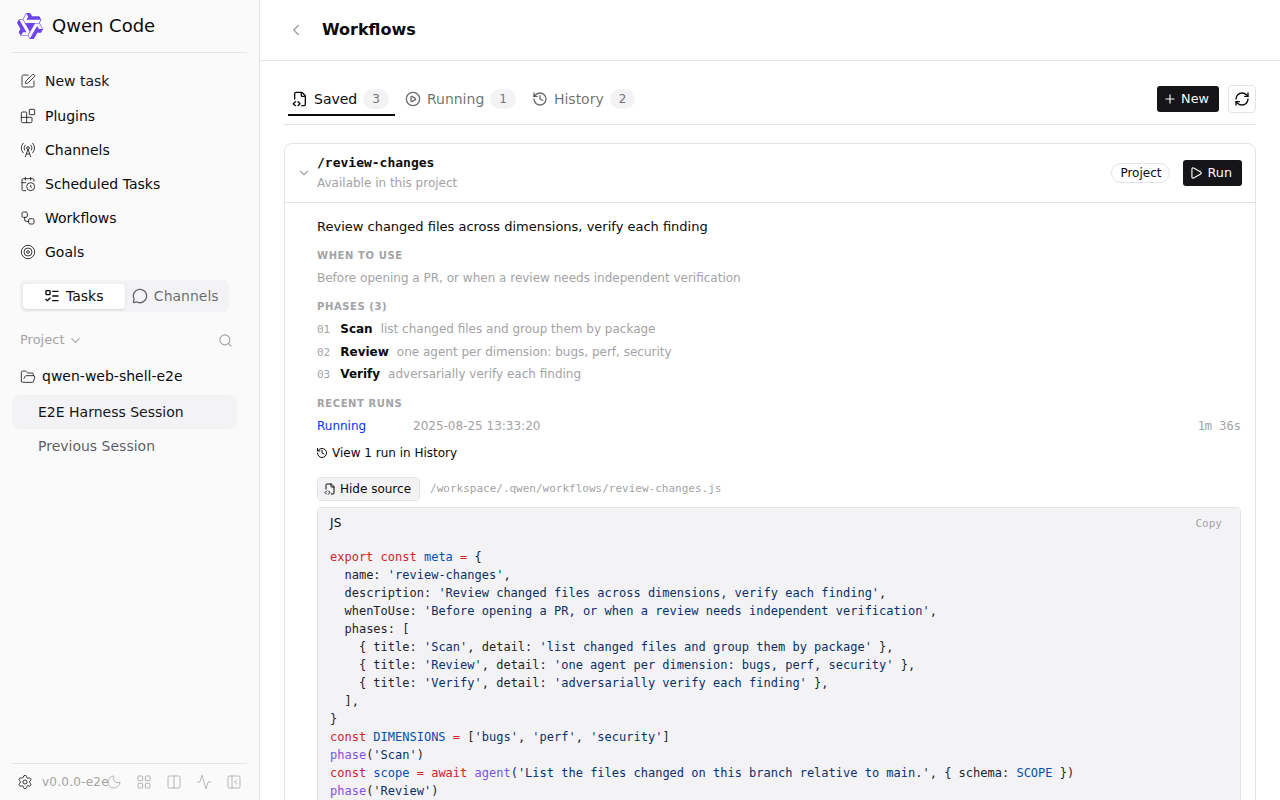Screen dimensions: 1280x800
Task: Click the count badge on the History tab
Action: pyautogui.click(x=622, y=99)
